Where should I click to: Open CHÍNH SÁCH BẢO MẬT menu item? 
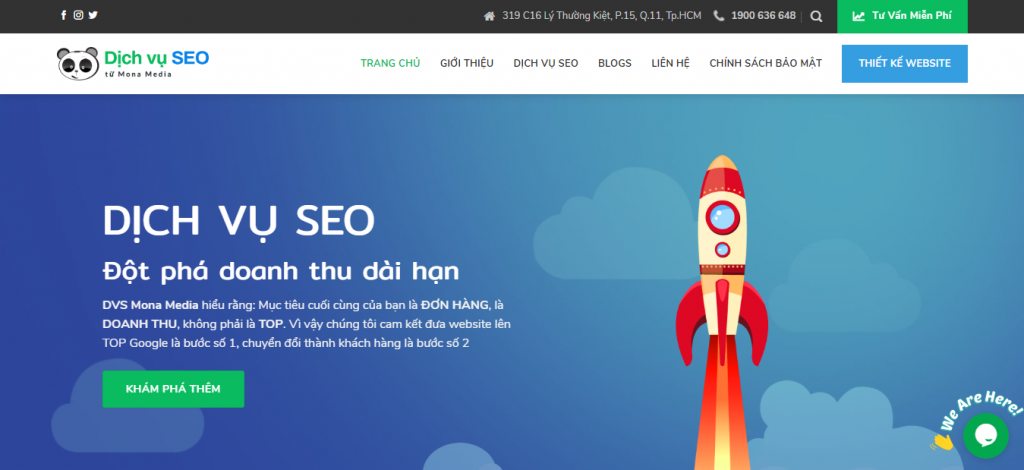765,63
